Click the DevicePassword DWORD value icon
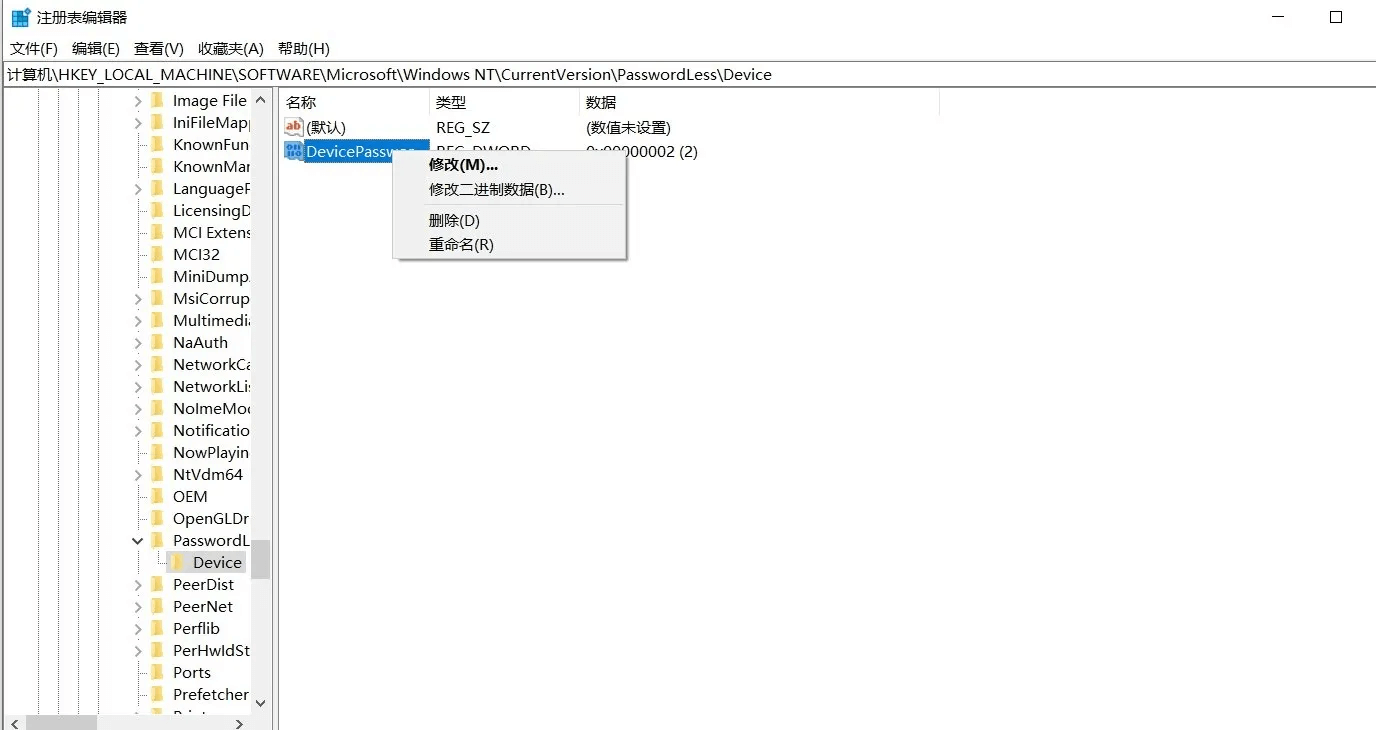The height and width of the screenshot is (730, 1376). tap(293, 151)
